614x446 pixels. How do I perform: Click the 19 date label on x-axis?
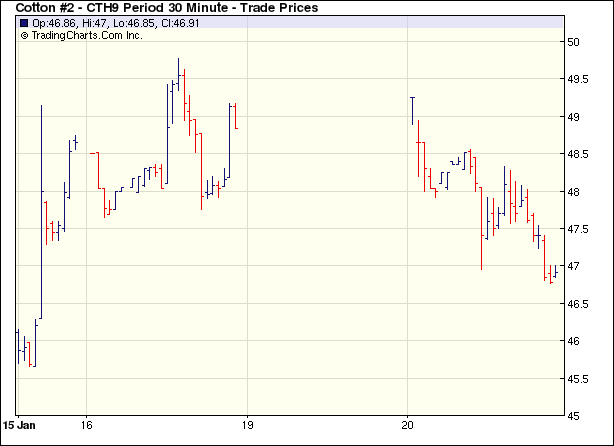click(247, 423)
